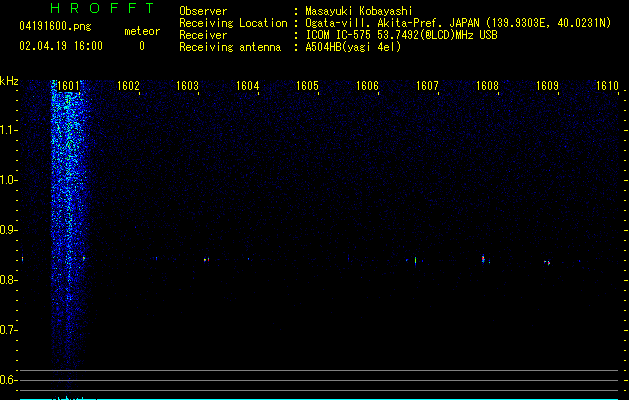Select the file name 04191600.png
The width and height of the screenshot is (629, 400).
pyautogui.click(x=55, y=27)
